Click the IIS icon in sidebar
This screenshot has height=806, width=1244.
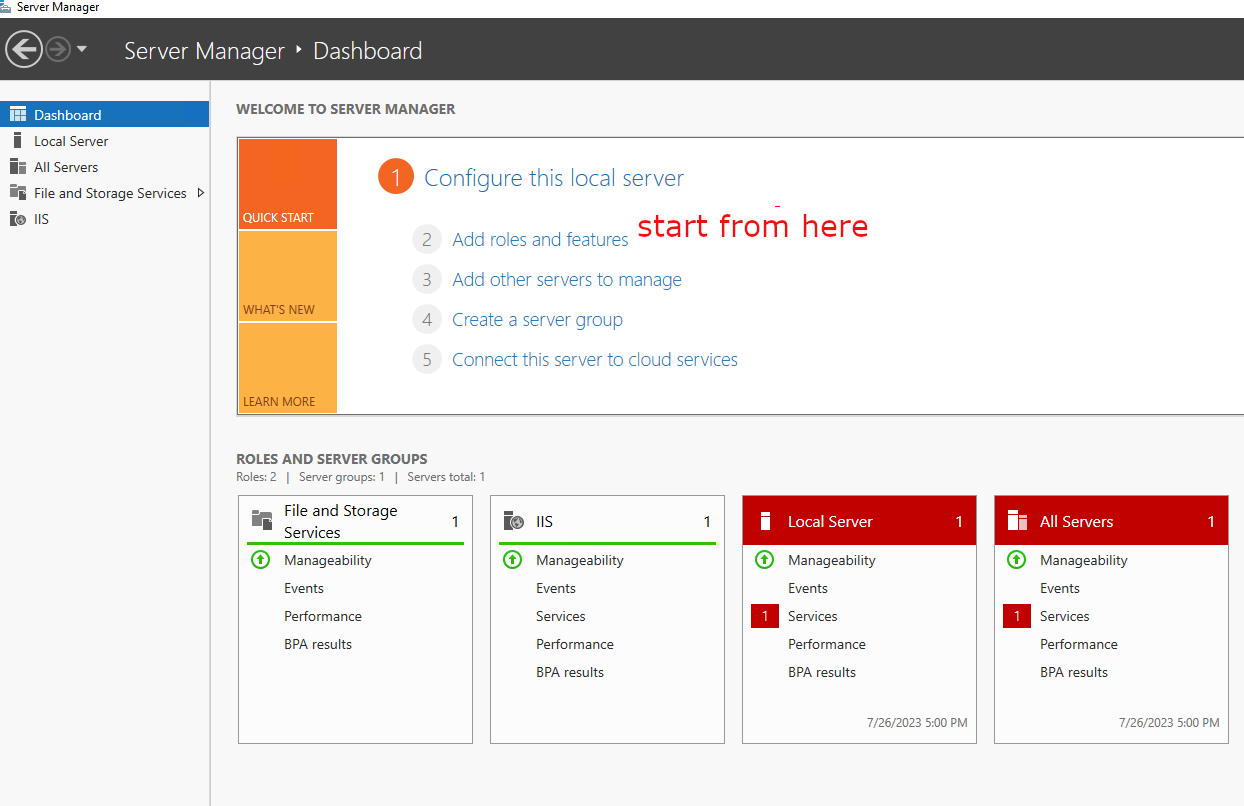[17, 219]
